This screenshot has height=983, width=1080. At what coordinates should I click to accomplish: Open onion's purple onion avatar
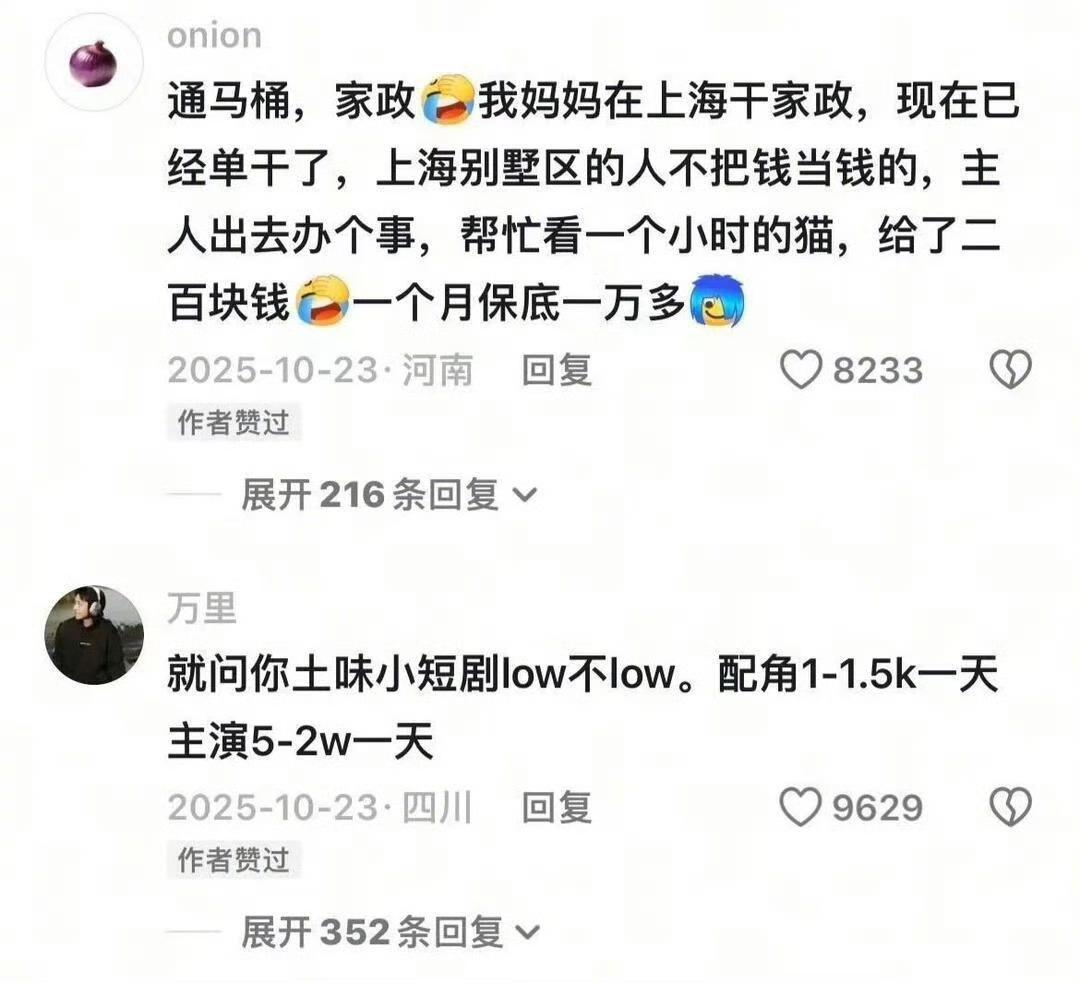coord(94,63)
